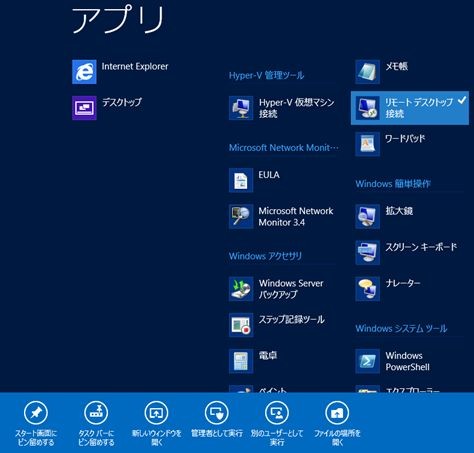Click タスク バーにピン留めする icon
474x453 pixels.
(x=96, y=413)
